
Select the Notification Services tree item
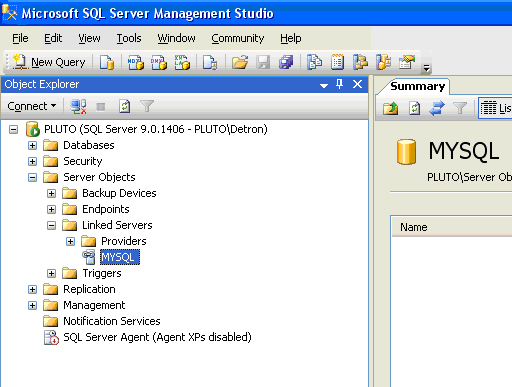point(112,321)
